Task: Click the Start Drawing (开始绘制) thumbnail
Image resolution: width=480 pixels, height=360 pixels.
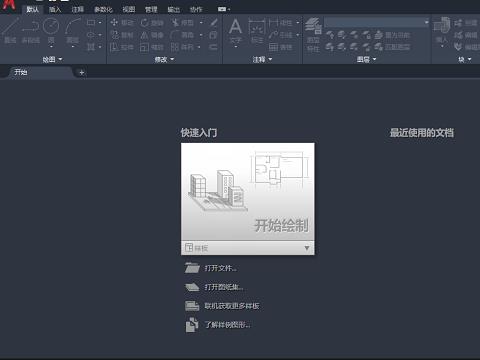Action: click(248, 192)
